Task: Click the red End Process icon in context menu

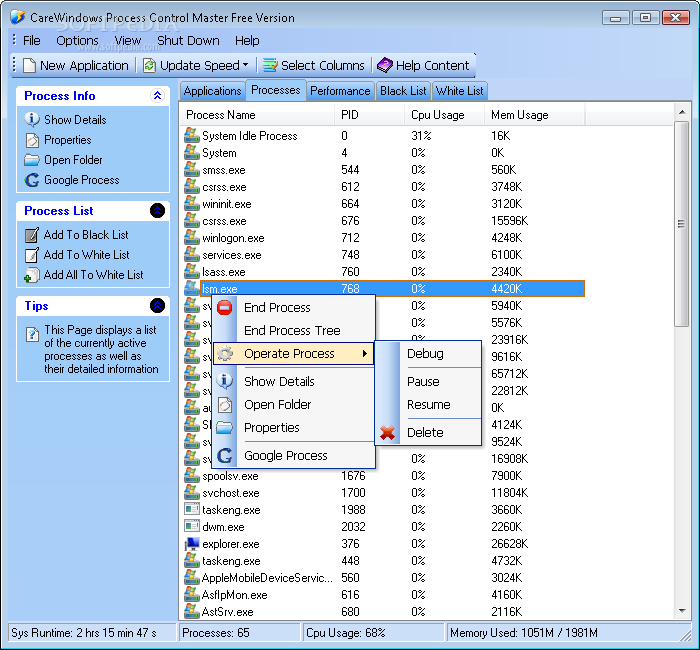Action: tap(225, 307)
